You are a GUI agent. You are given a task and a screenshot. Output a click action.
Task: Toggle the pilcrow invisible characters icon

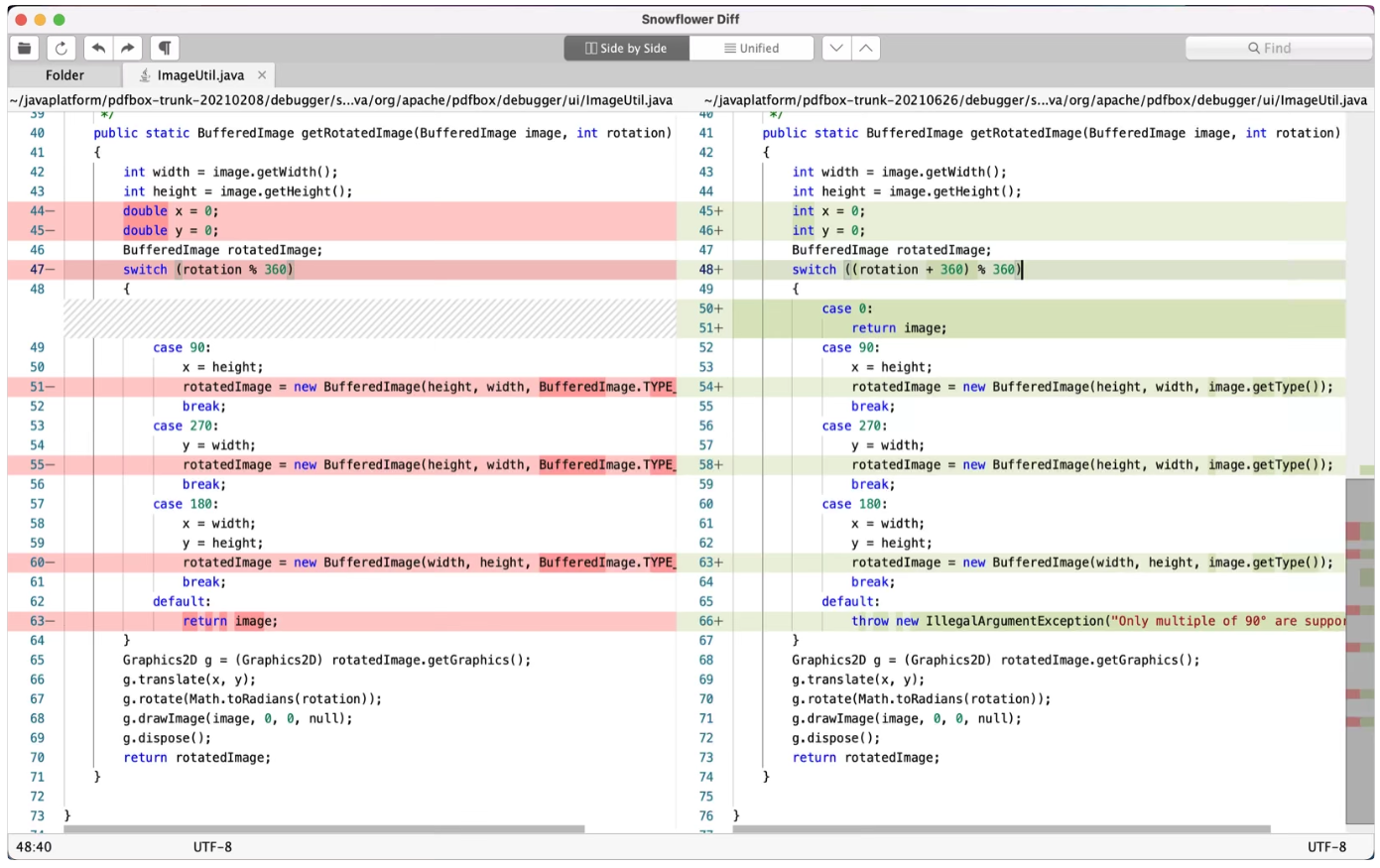click(x=165, y=48)
